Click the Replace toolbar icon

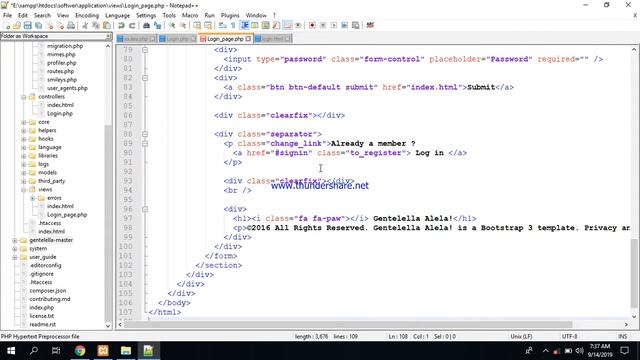click(x=157, y=25)
